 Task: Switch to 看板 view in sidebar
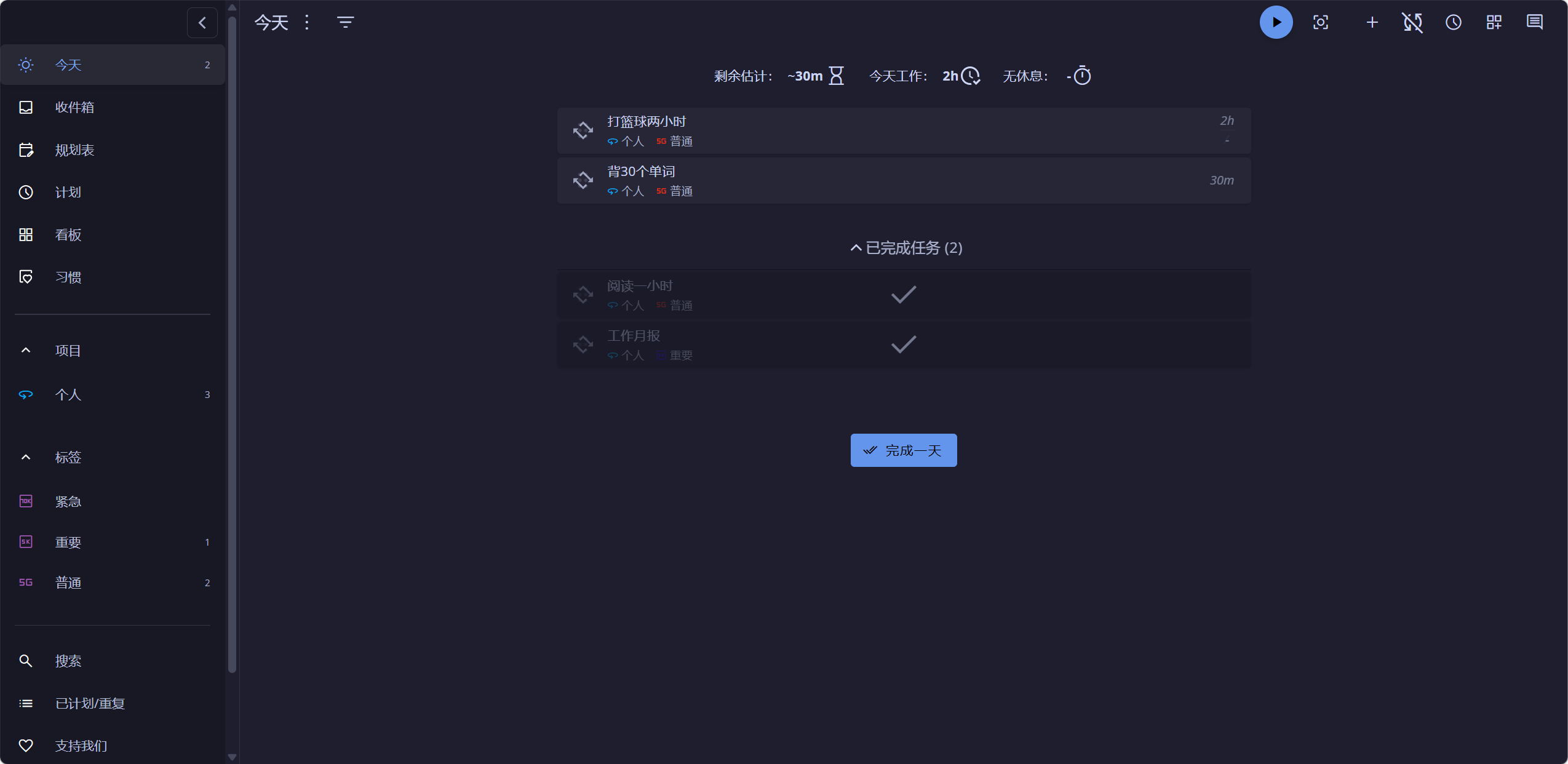click(68, 235)
